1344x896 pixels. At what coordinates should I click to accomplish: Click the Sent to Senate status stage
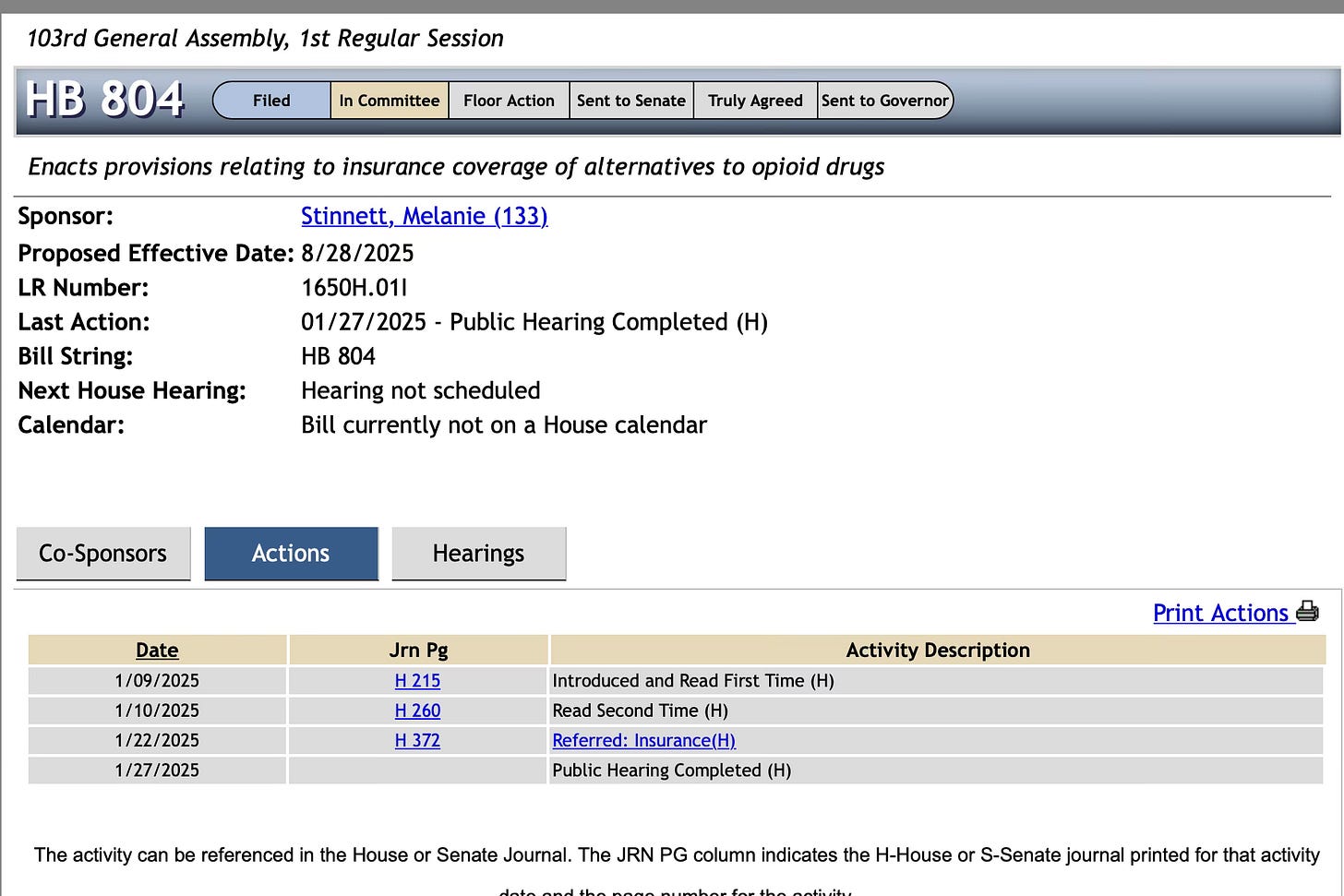pyautogui.click(x=631, y=101)
